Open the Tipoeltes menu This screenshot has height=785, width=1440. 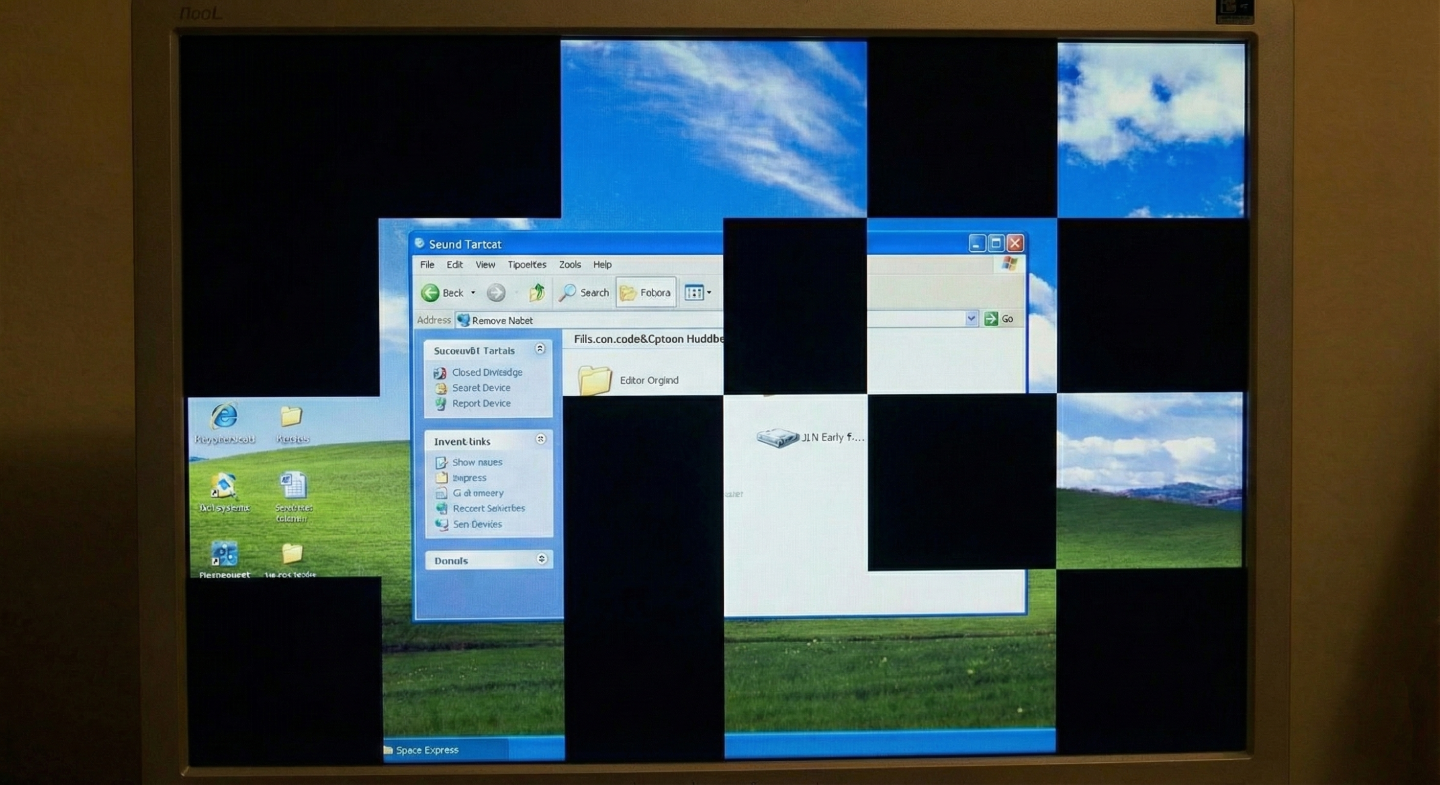pos(526,264)
